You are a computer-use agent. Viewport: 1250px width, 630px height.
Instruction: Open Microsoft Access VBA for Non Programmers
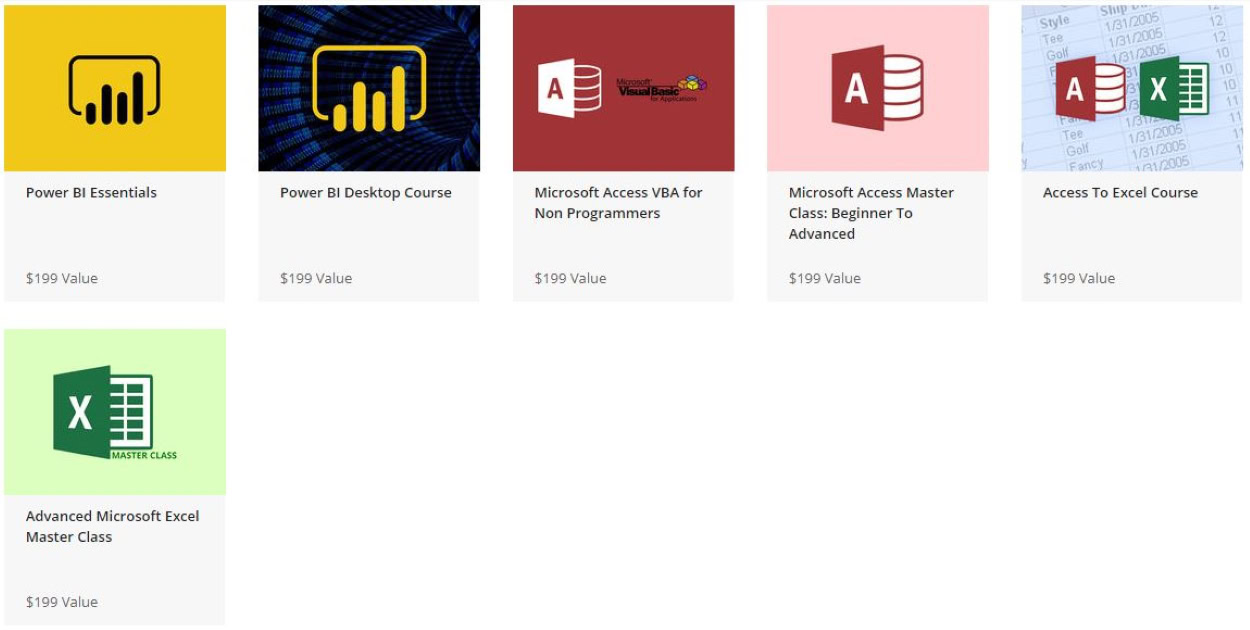tap(617, 202)
